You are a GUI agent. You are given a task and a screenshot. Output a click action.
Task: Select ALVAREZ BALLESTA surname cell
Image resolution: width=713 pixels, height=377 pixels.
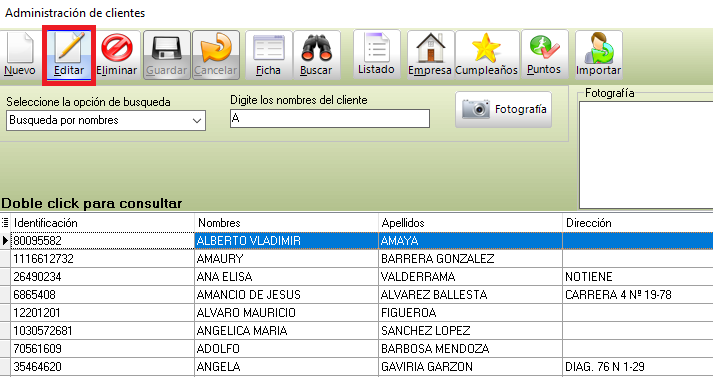tap(470, 295)
